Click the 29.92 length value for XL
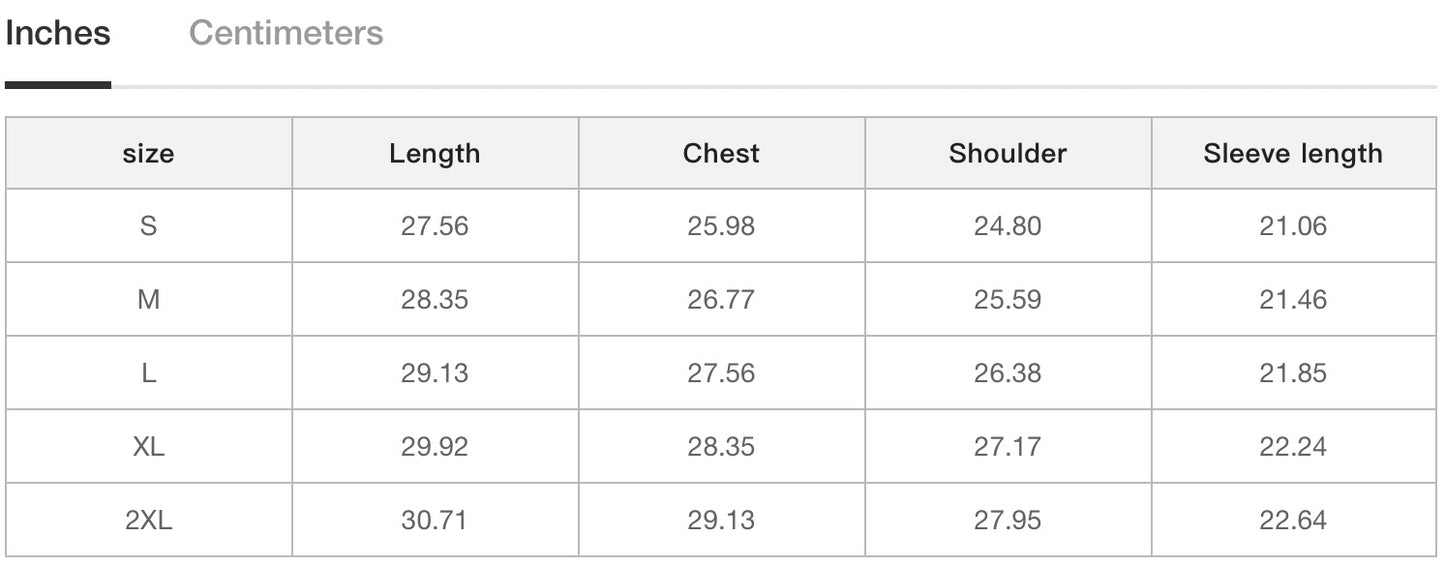 coord(434,446)
